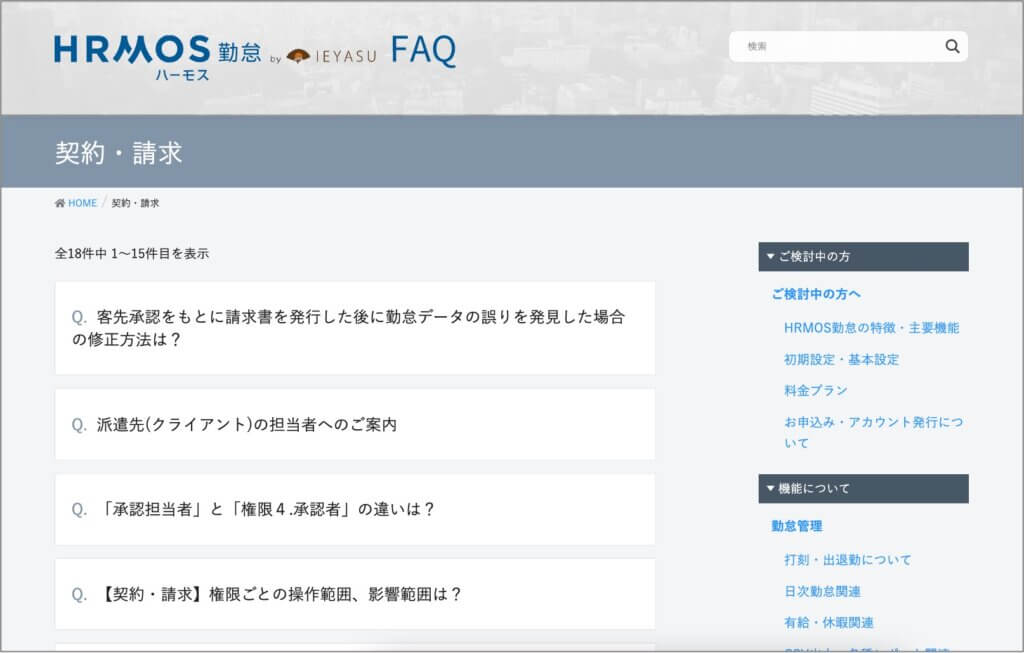
Task: Select 初期設定・基本設定 in sidebar
Action: point(841,359)
